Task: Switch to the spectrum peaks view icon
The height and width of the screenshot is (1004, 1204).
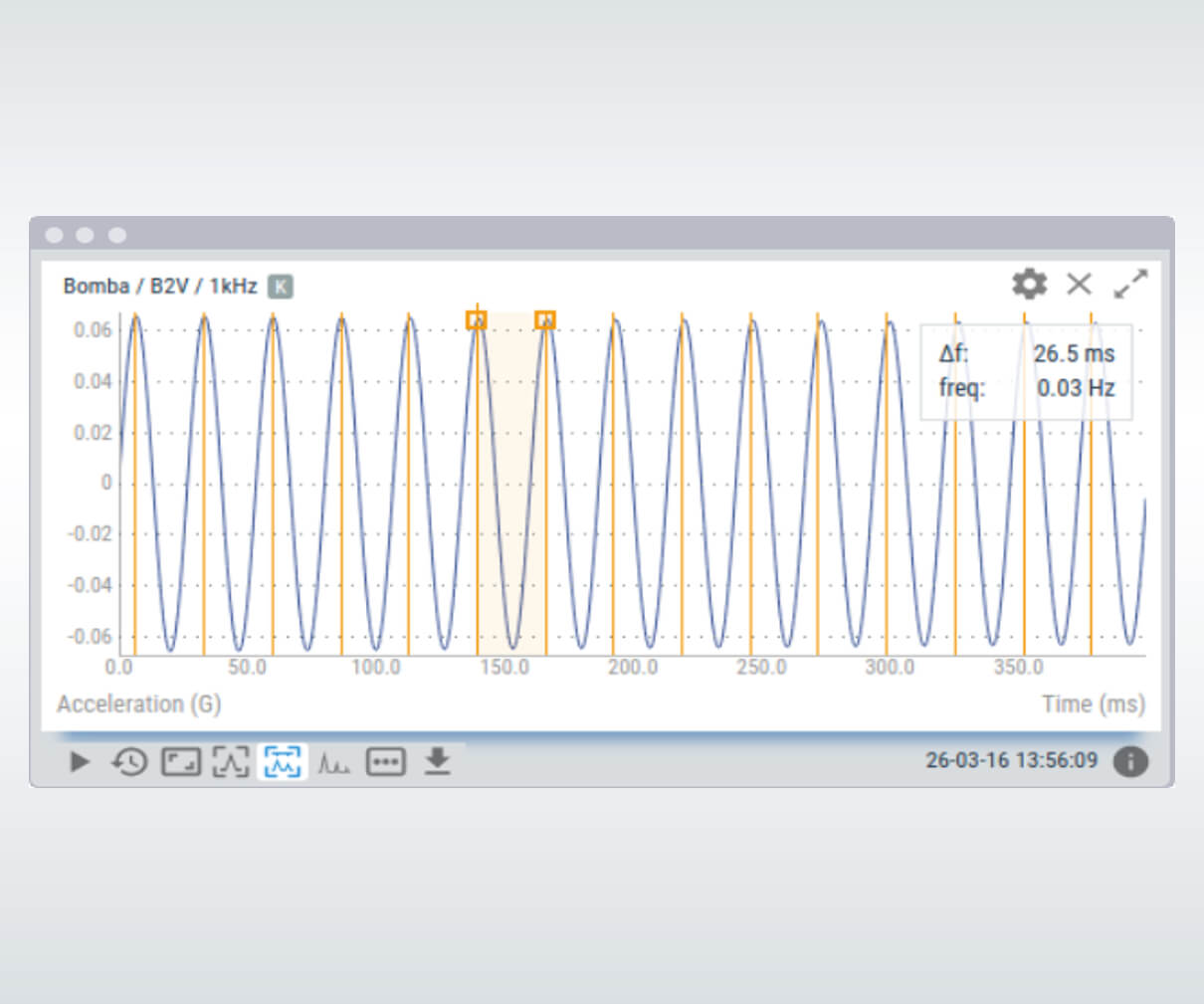Action: pyautogui.click(x=333, y=763)
